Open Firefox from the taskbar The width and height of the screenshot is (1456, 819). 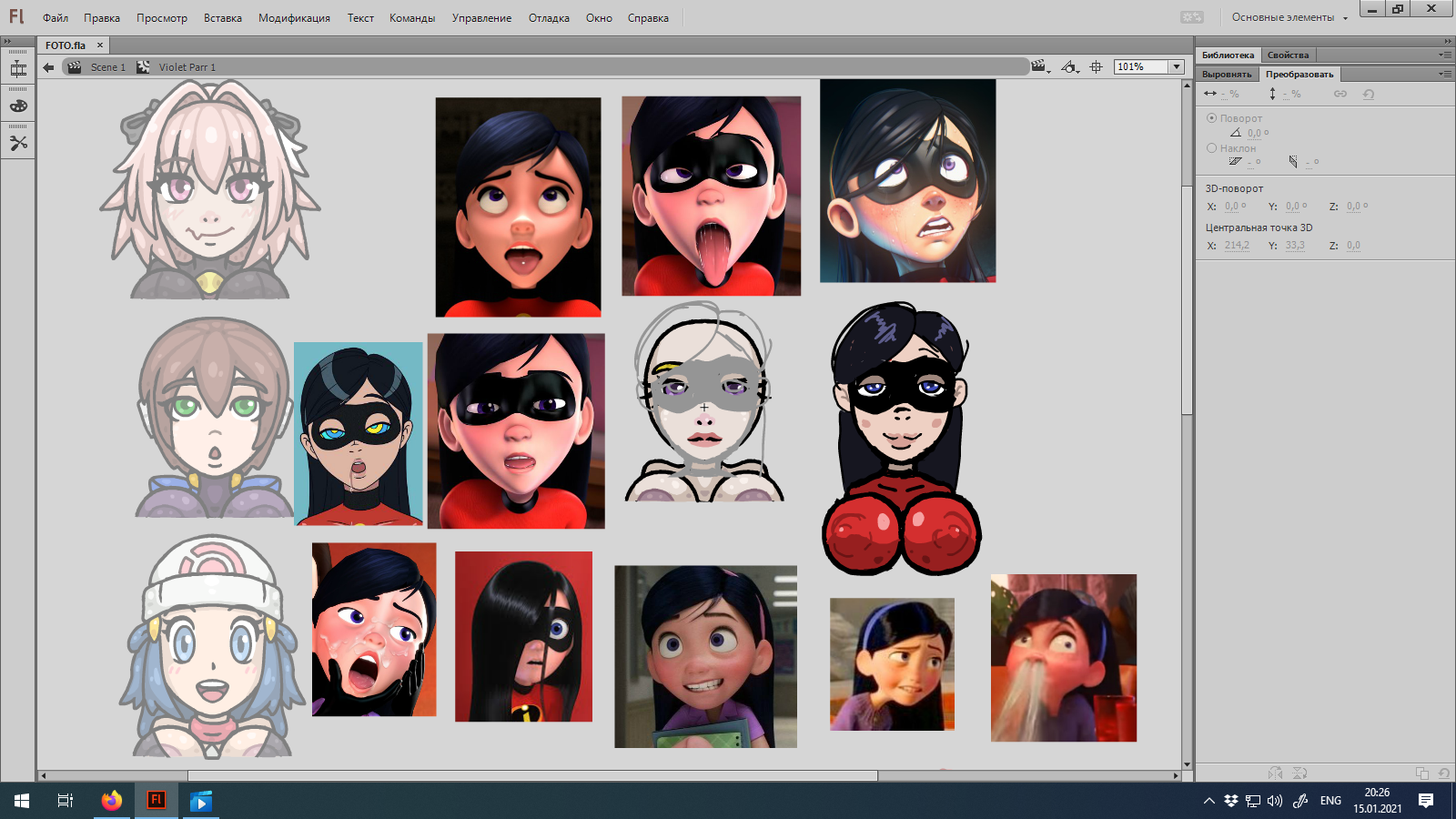(112, 801)
